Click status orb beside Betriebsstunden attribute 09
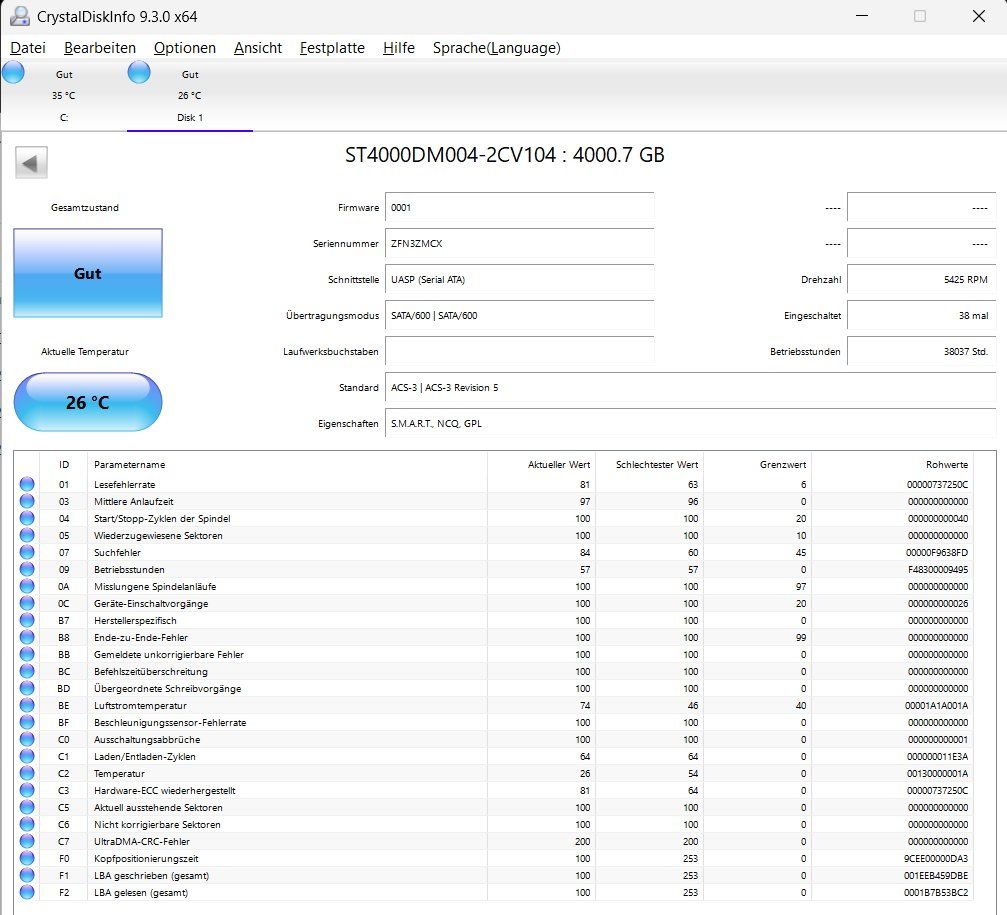The width and height of the screenshot is (1007, 915). point(27,570)
